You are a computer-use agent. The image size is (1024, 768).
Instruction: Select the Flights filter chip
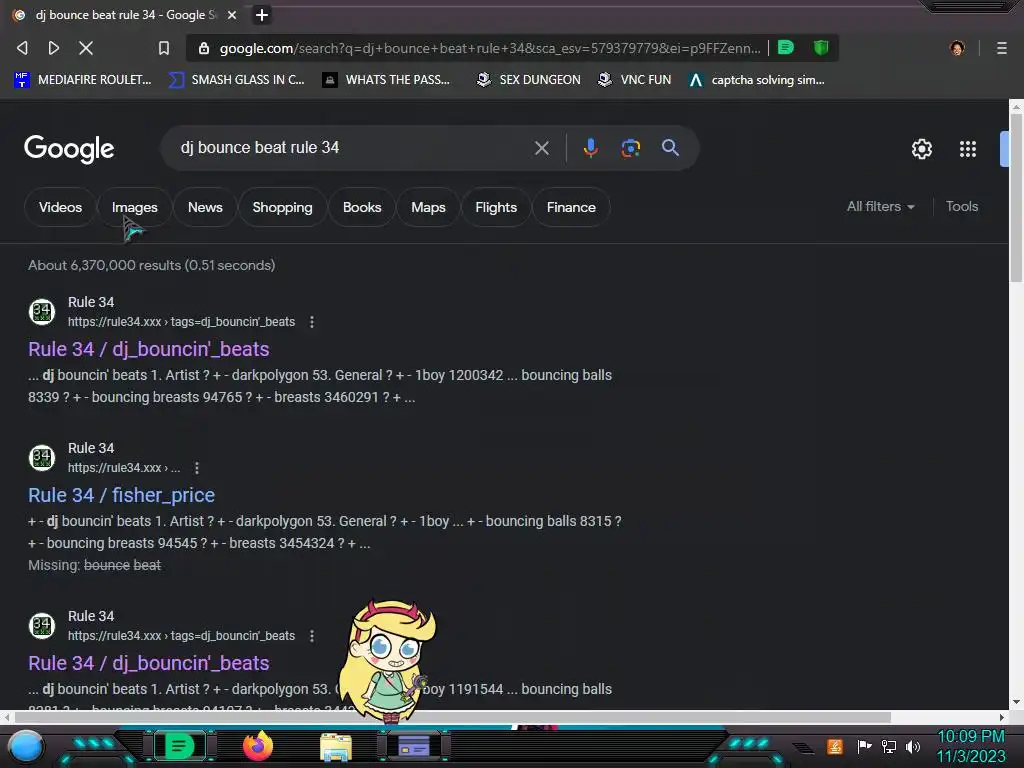[496, 207]
